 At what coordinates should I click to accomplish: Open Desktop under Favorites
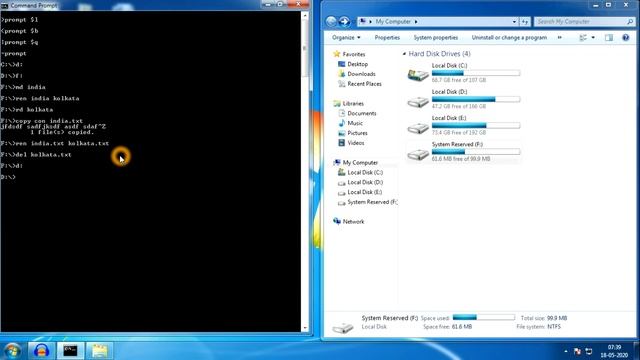[358, 64]
